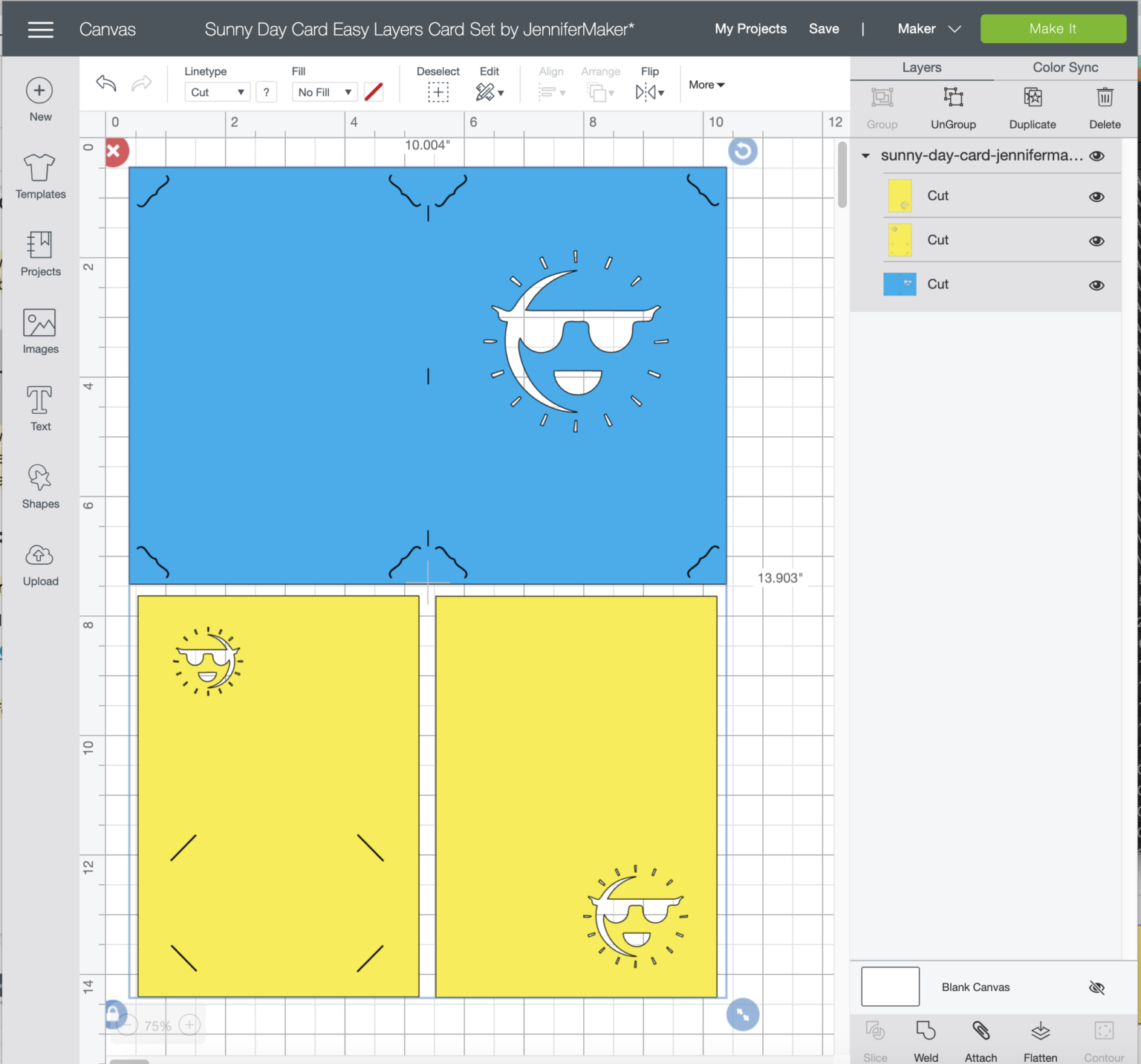1141x1064 pixels.
Task: Select the Text tool
Action: tap(40, 409)
